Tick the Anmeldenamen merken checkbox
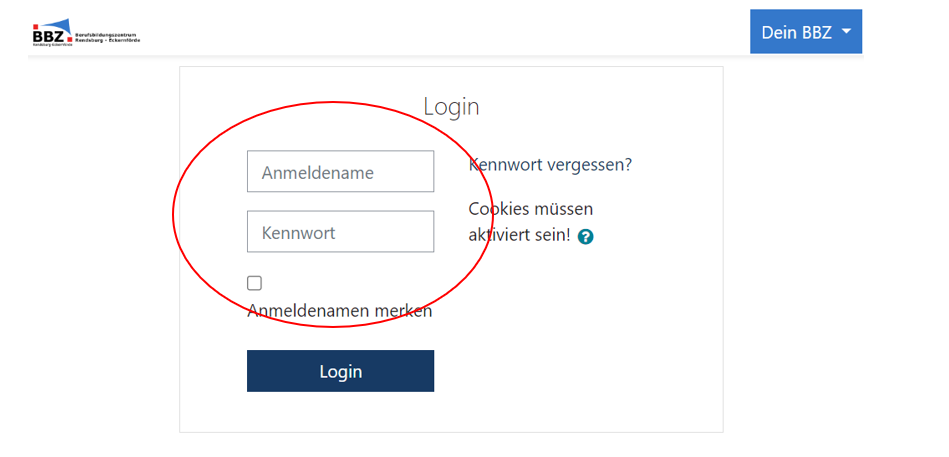The height and width of the screenshot is (457, 949). click(x=255, y=283)
